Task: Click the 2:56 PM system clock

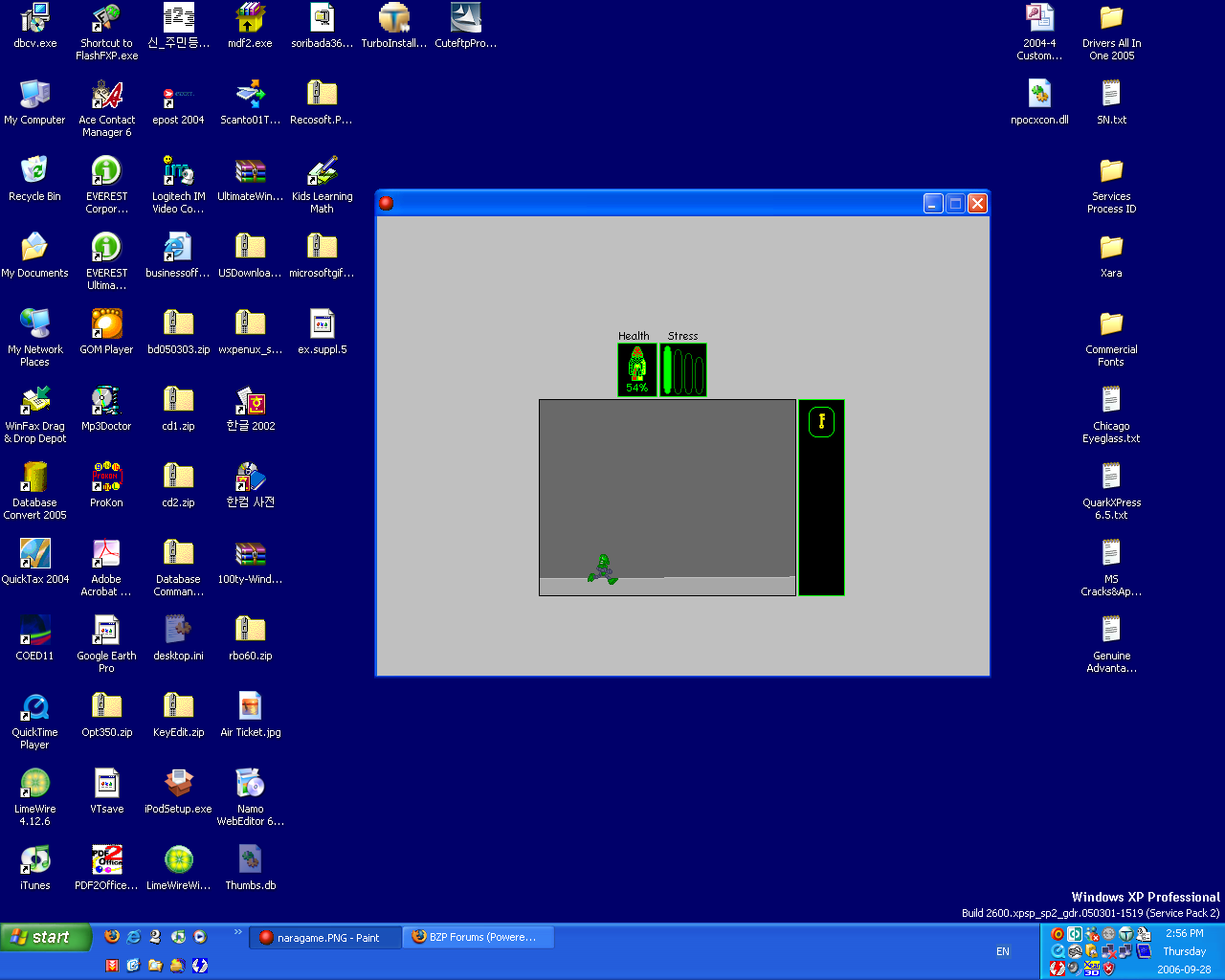Action: tap(1185, 933)
